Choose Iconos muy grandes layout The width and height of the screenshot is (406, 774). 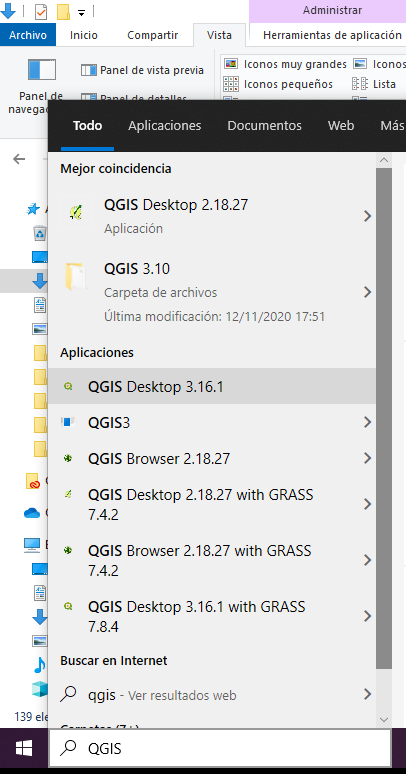285,64
